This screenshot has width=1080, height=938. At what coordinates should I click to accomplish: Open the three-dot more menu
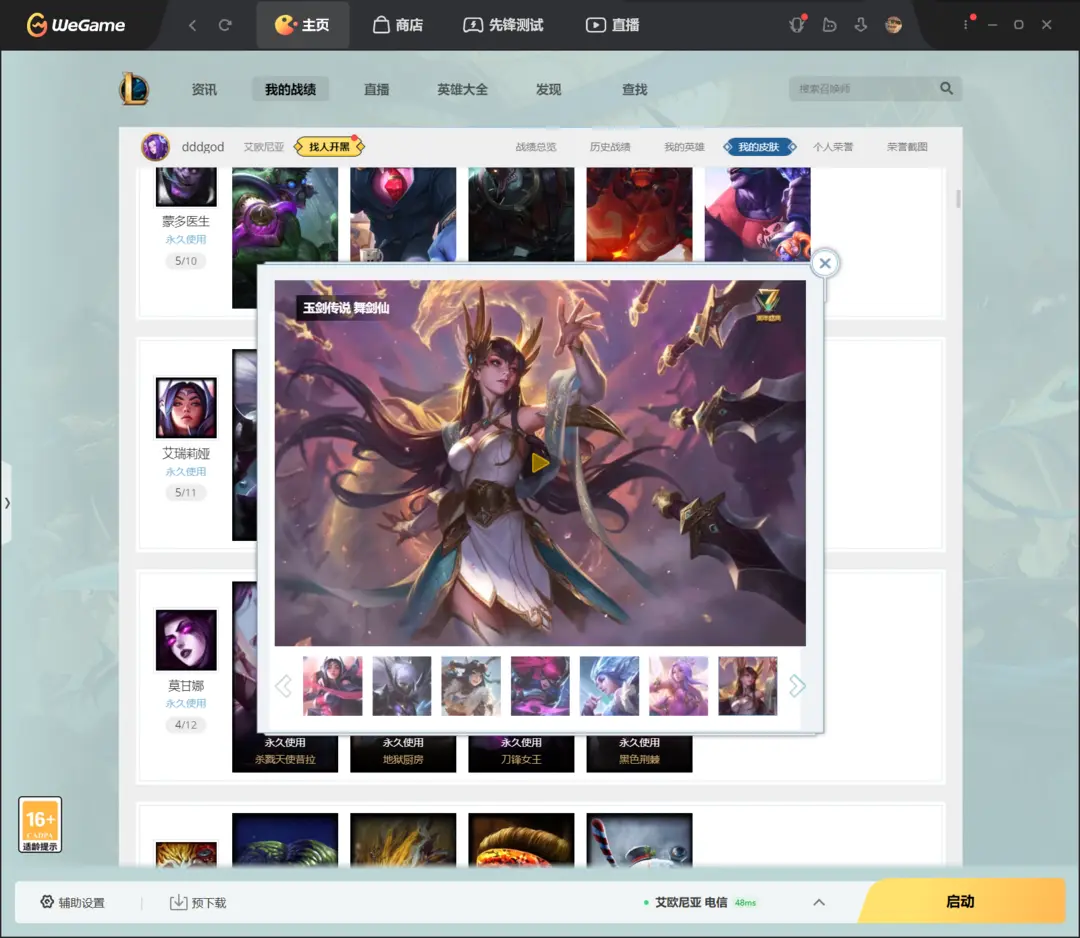(x=966, y=25)
